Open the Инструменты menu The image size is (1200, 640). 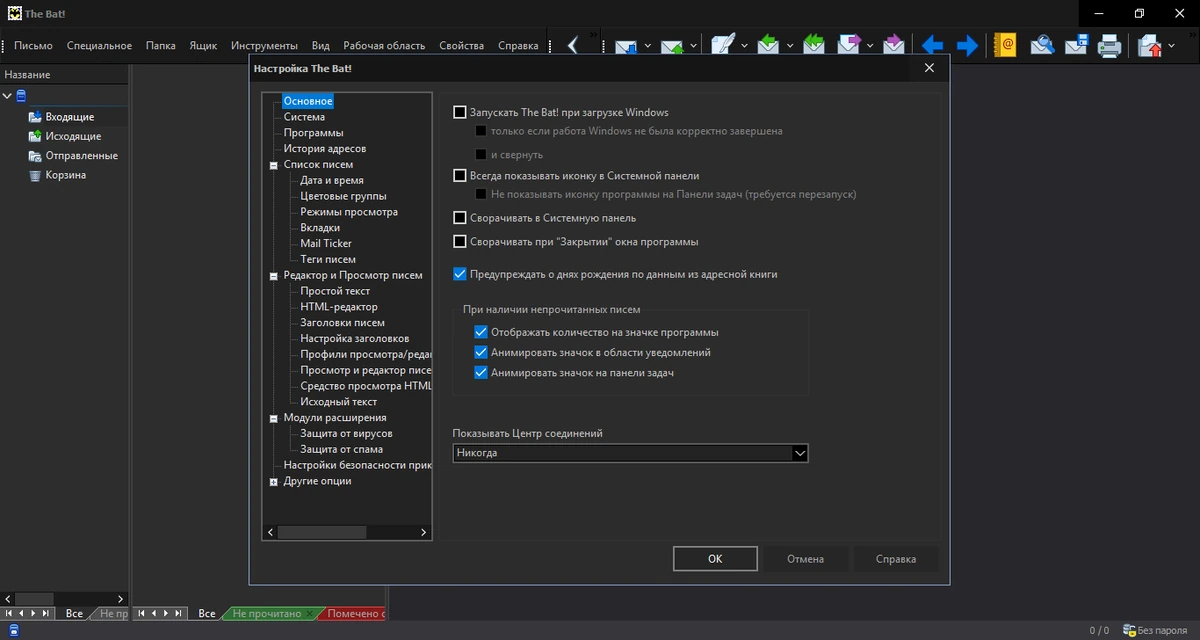(x=264, y=45)
